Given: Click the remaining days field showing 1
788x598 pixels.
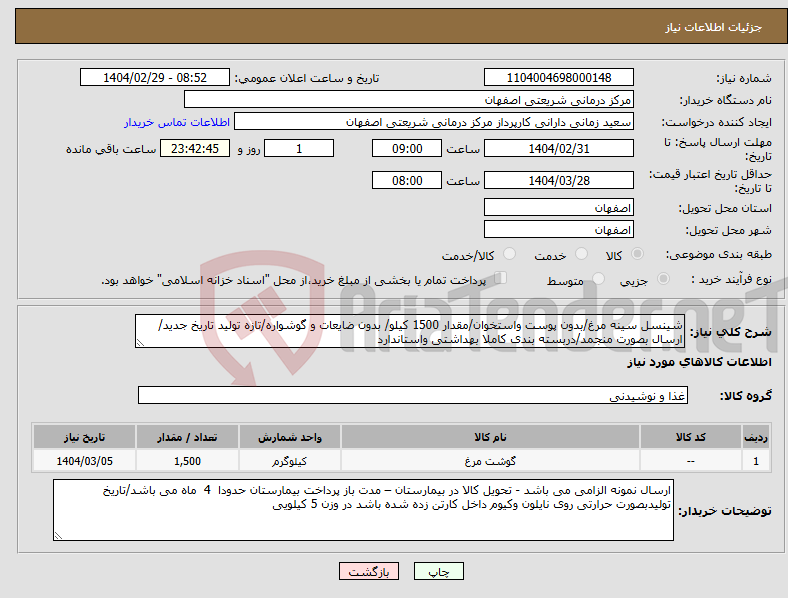Looking at the screenshot, I should click(x=299, y=148).
